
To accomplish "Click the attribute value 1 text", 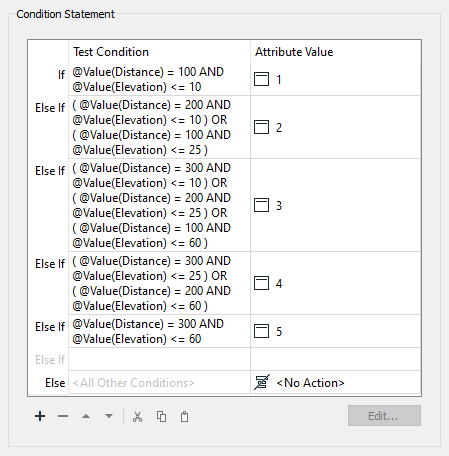I will (279, 80).
